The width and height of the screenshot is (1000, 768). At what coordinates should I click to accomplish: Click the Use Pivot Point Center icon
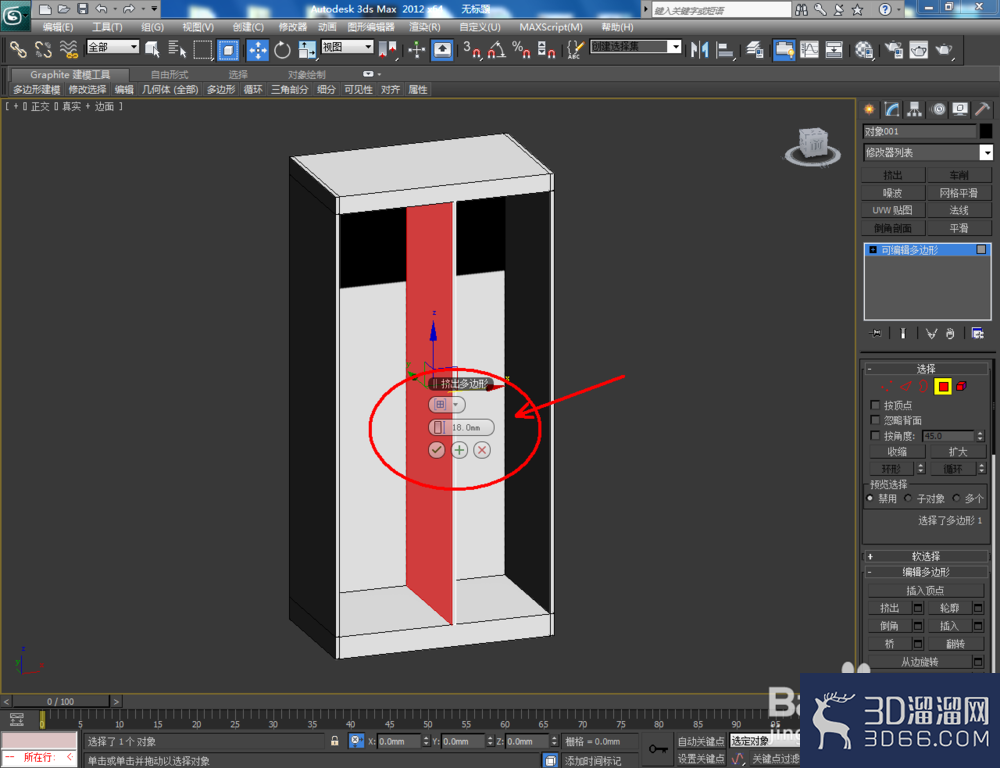pyautogui.click(x=388, y=49)
